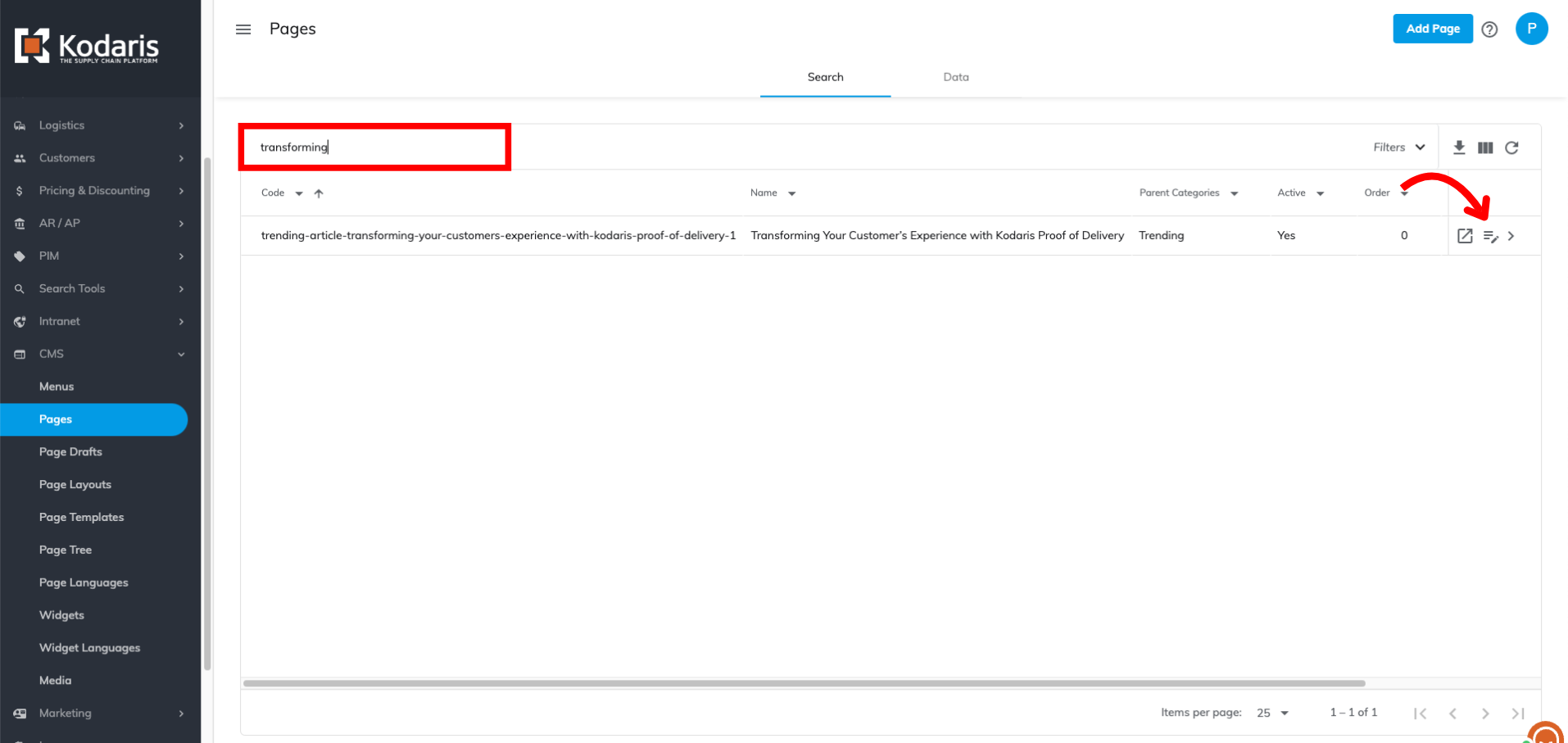Screen dimensions: 1568x743
Task: Open Page Drafts in sidebar
Action: point(70,452)
